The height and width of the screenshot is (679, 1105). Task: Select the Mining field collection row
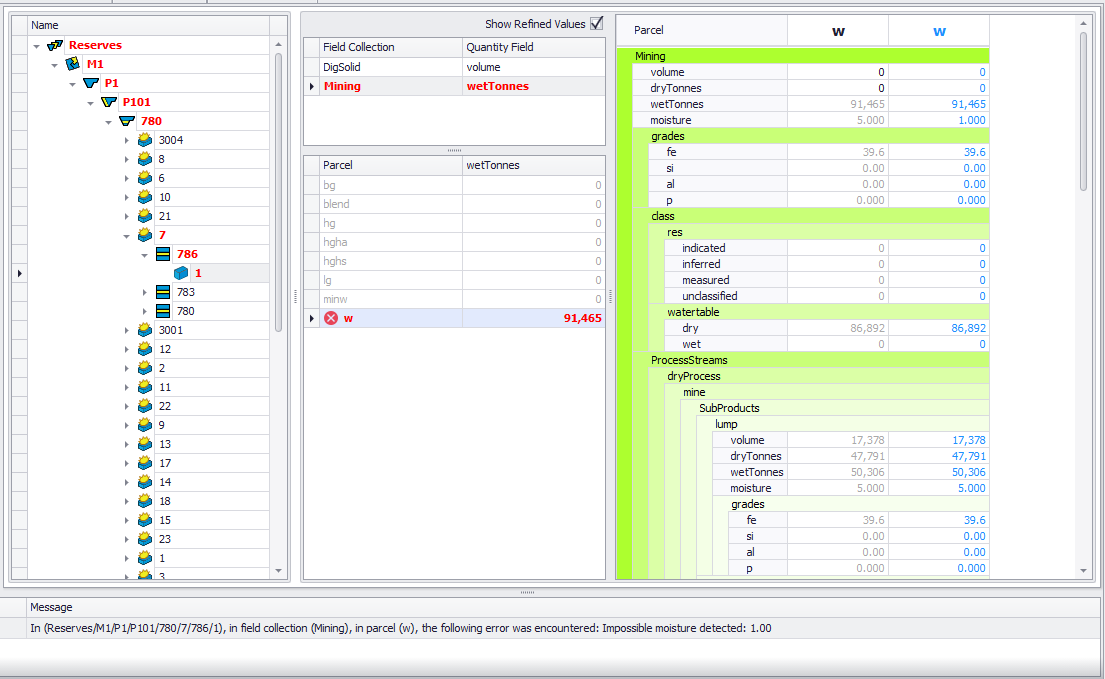(x=390, y=86)
